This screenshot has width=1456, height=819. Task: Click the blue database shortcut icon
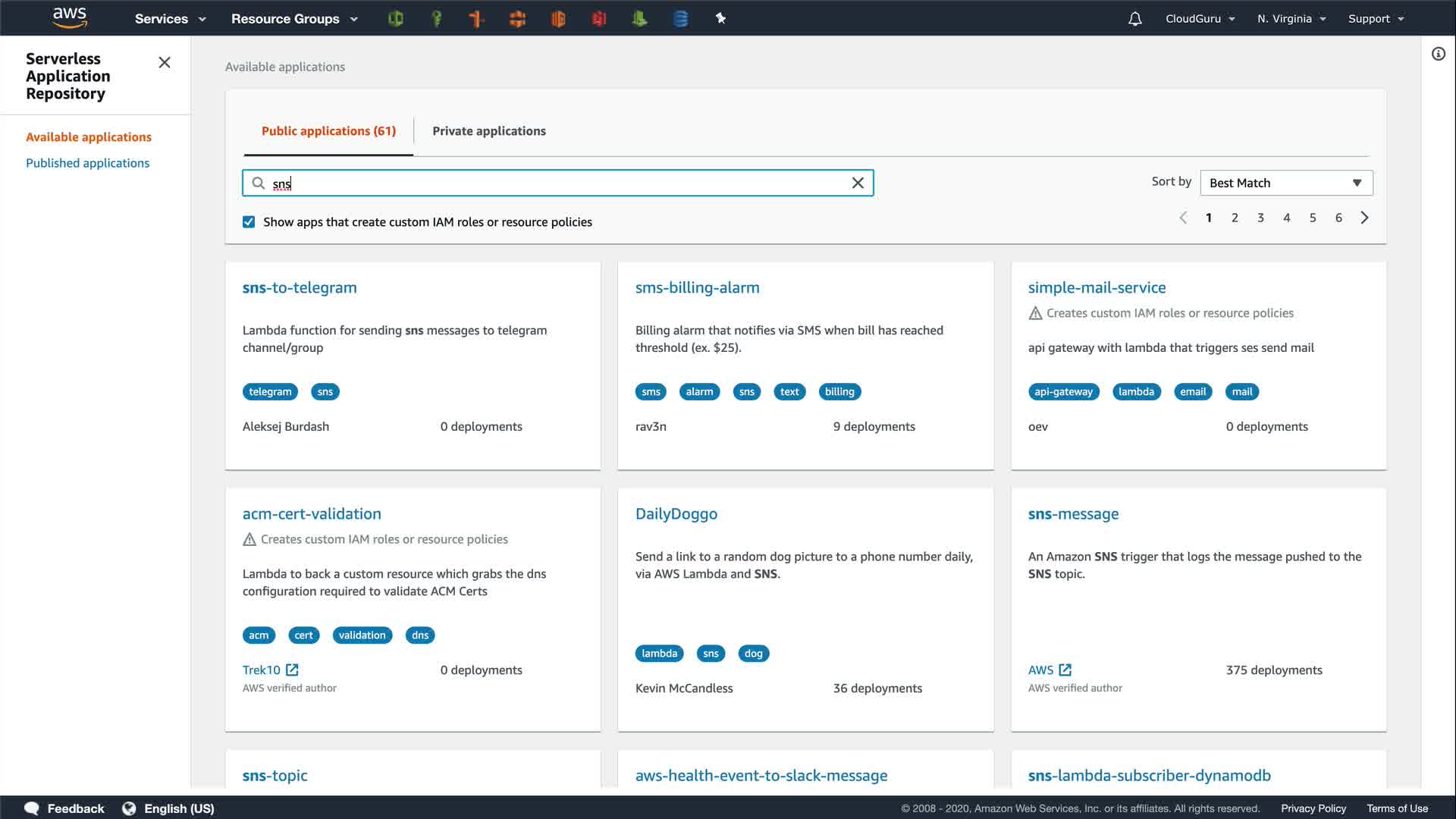click(680, 19)
